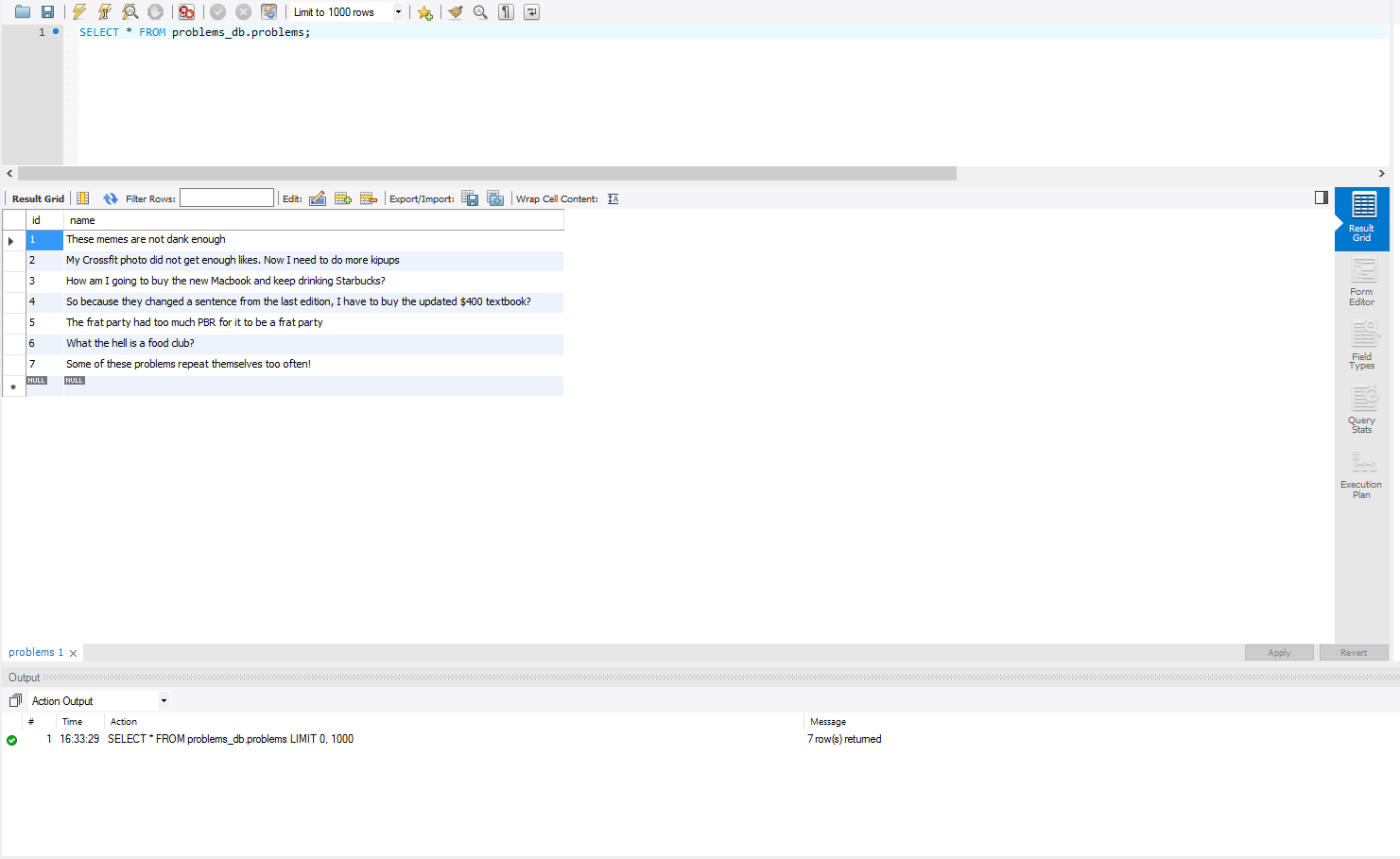Switch to Form Editor view
Screen dimensions: 1400x859
(x=1362, y=282)
